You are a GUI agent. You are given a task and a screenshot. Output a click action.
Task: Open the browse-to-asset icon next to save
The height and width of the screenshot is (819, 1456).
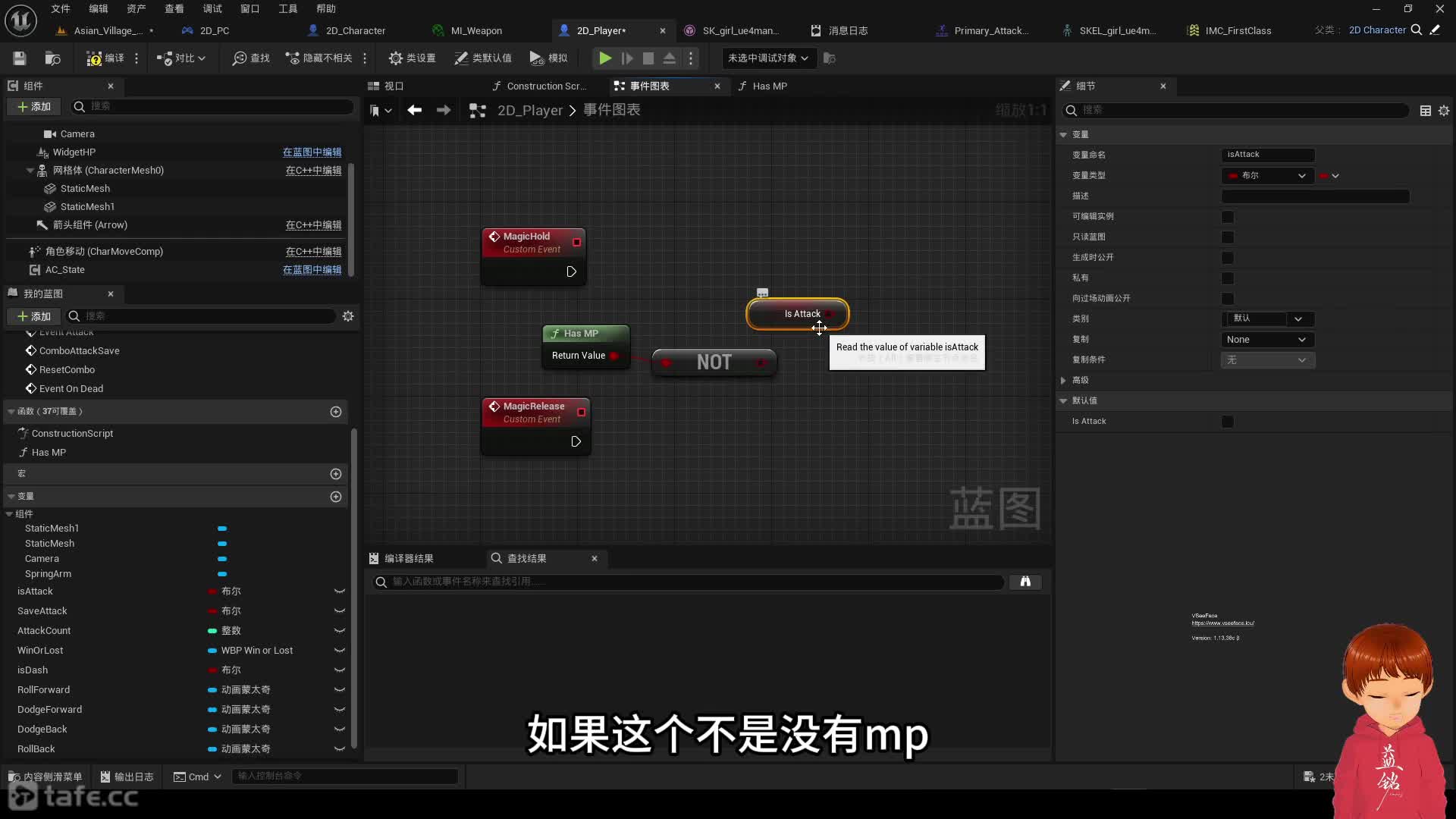coord(52,58)
